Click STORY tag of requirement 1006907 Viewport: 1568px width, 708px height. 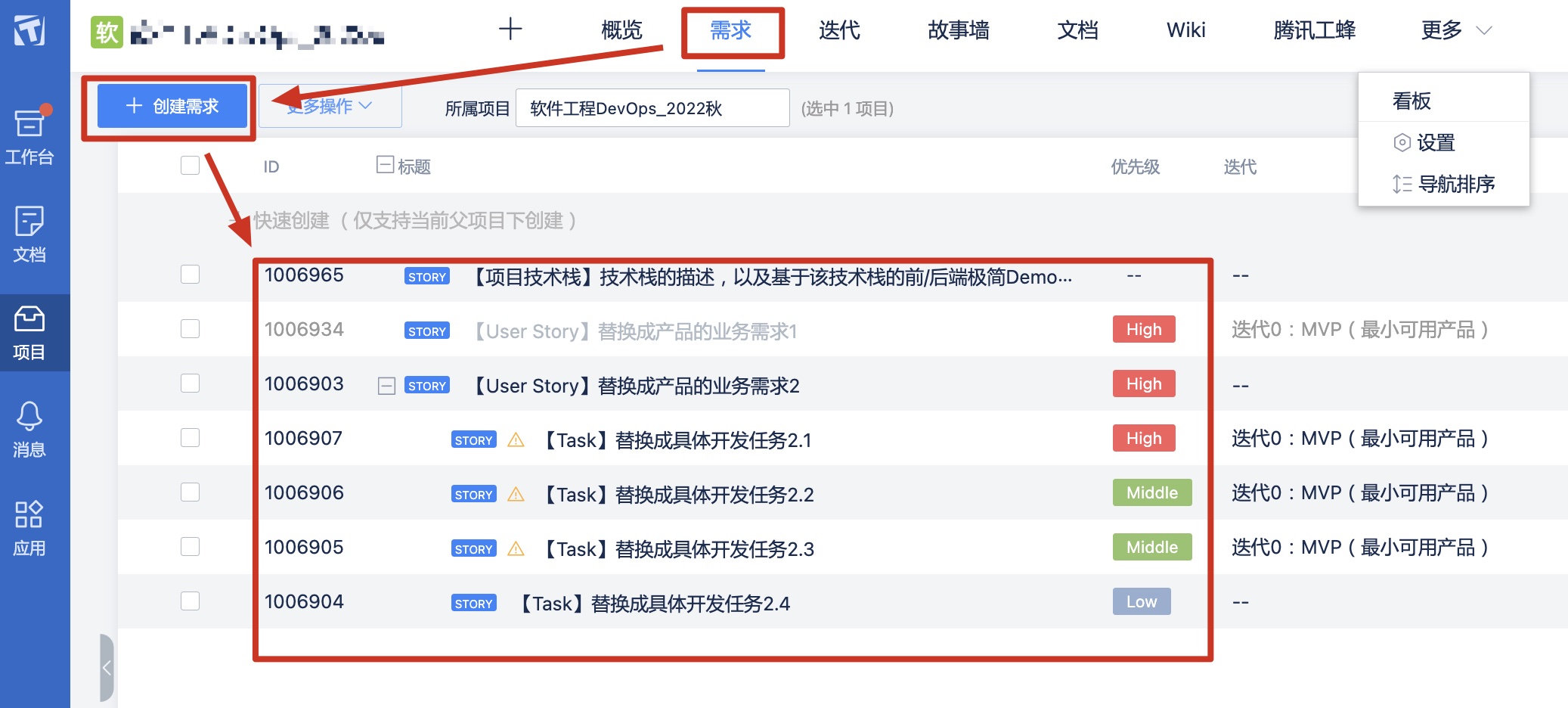[x=474, y=440]
